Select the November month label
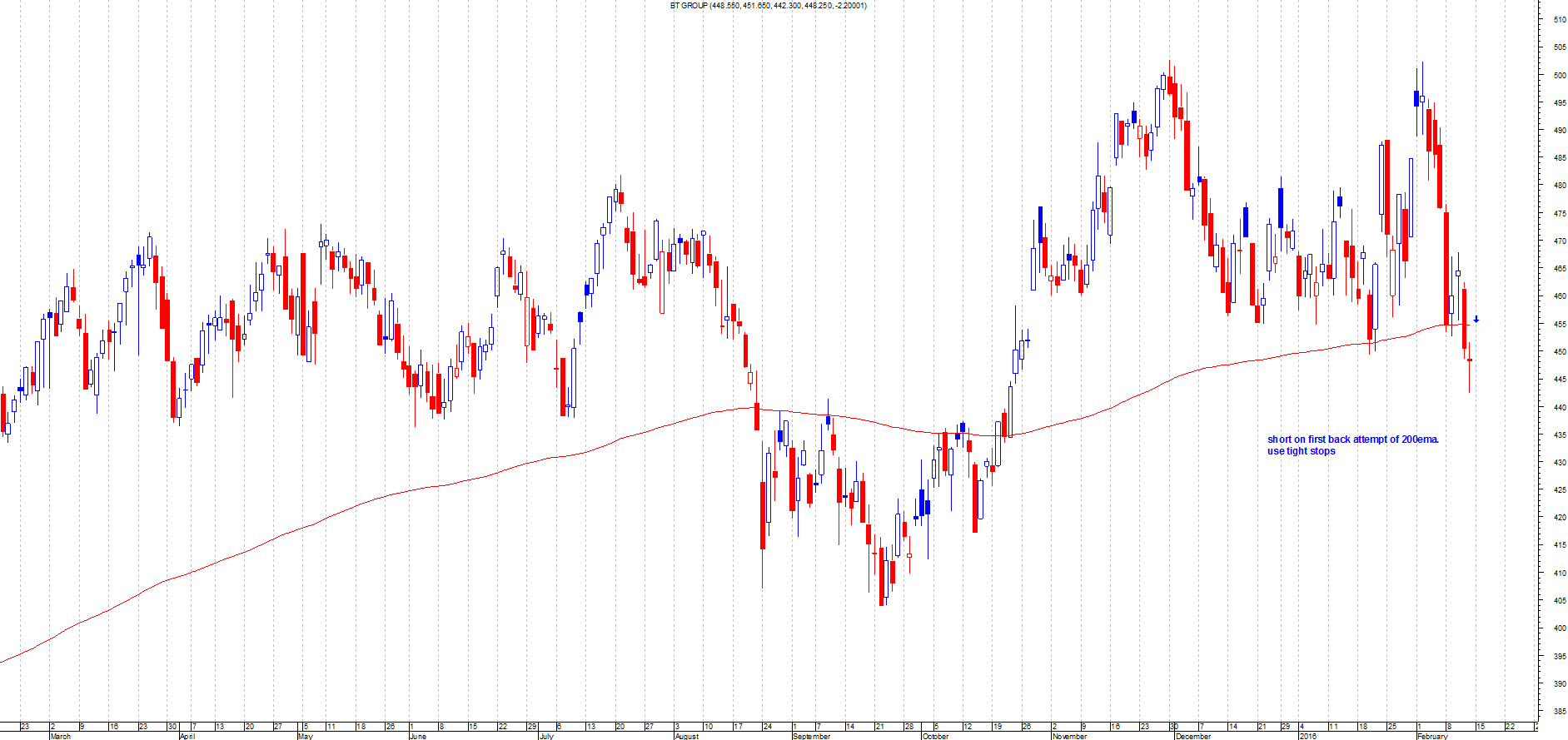Viewport: 1568px width, 740px height. [1070, 736]
